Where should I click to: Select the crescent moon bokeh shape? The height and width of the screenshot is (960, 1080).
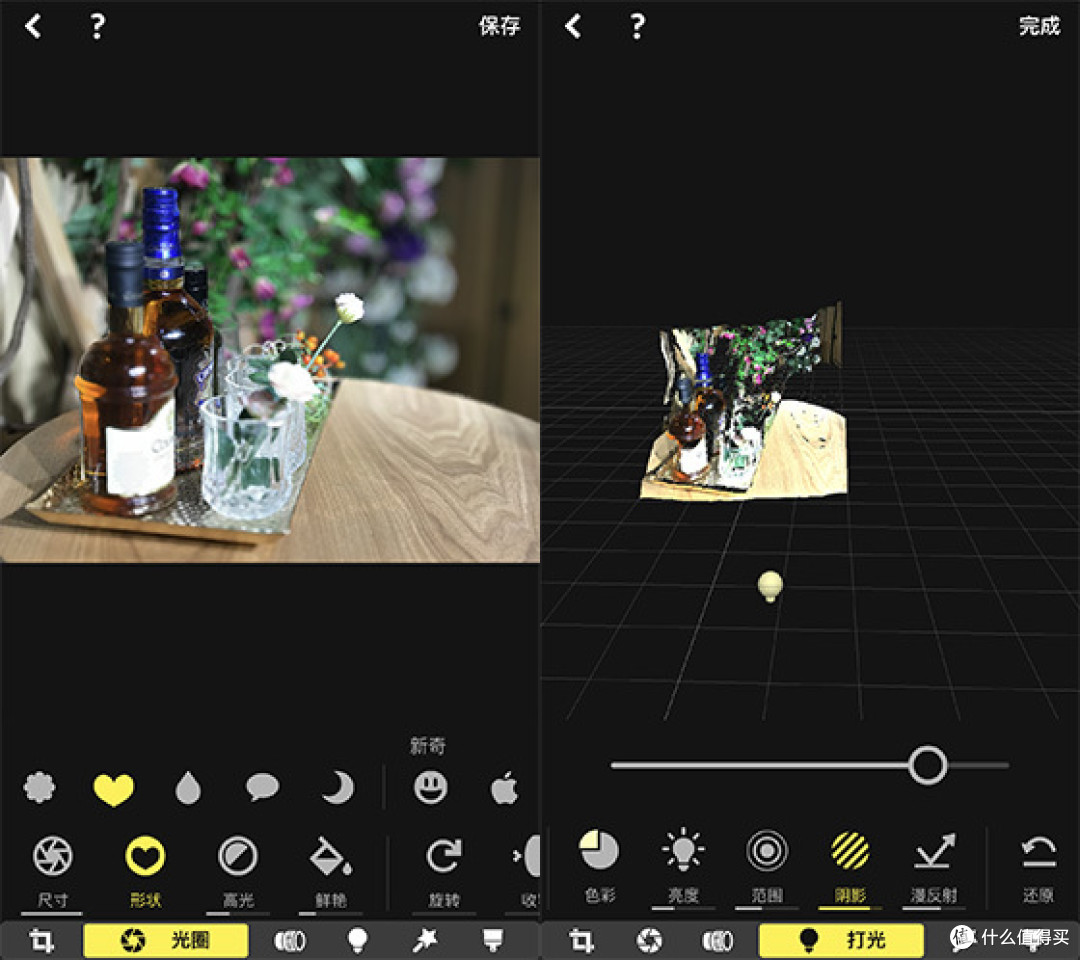click(338, 787)
